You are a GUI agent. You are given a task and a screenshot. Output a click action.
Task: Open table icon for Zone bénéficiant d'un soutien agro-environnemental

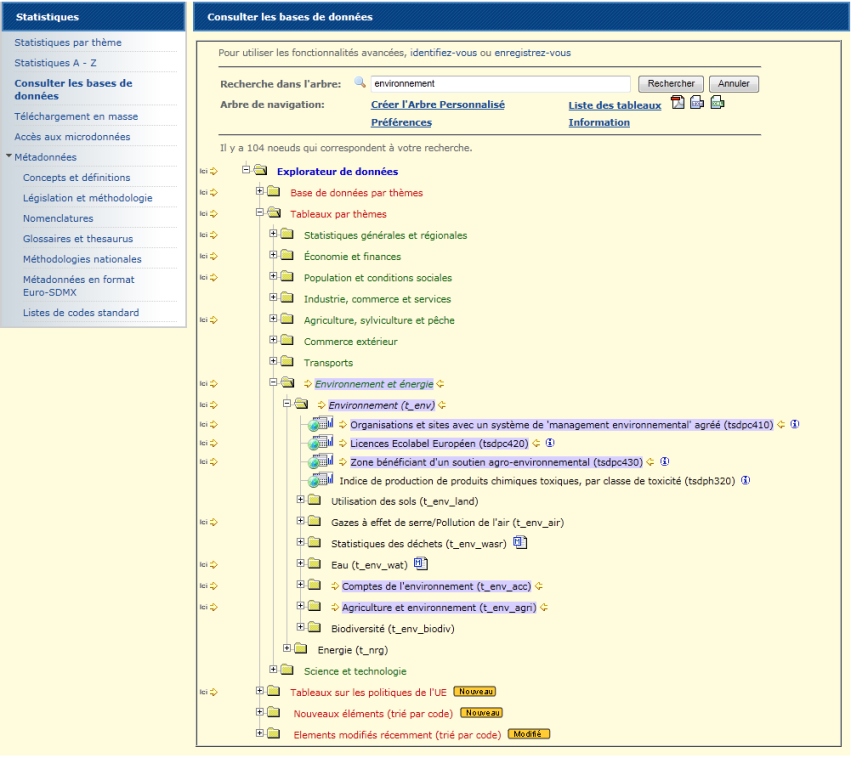[321, 461]
